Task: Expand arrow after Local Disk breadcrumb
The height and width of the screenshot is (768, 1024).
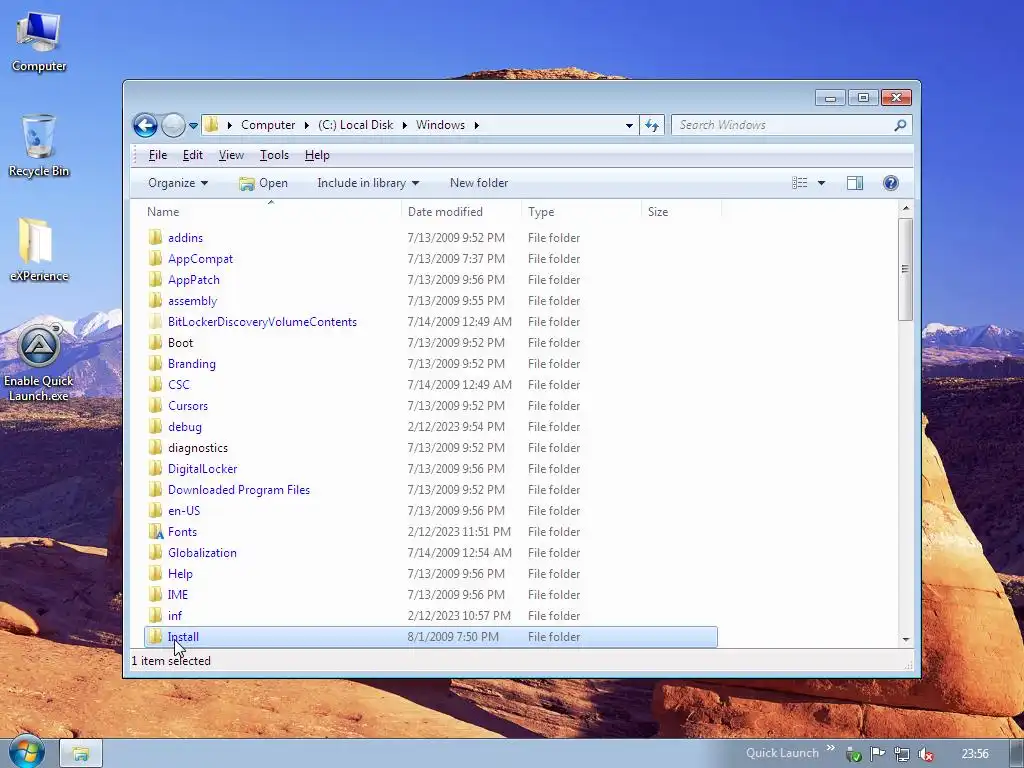Action: (x=404, y=125)
